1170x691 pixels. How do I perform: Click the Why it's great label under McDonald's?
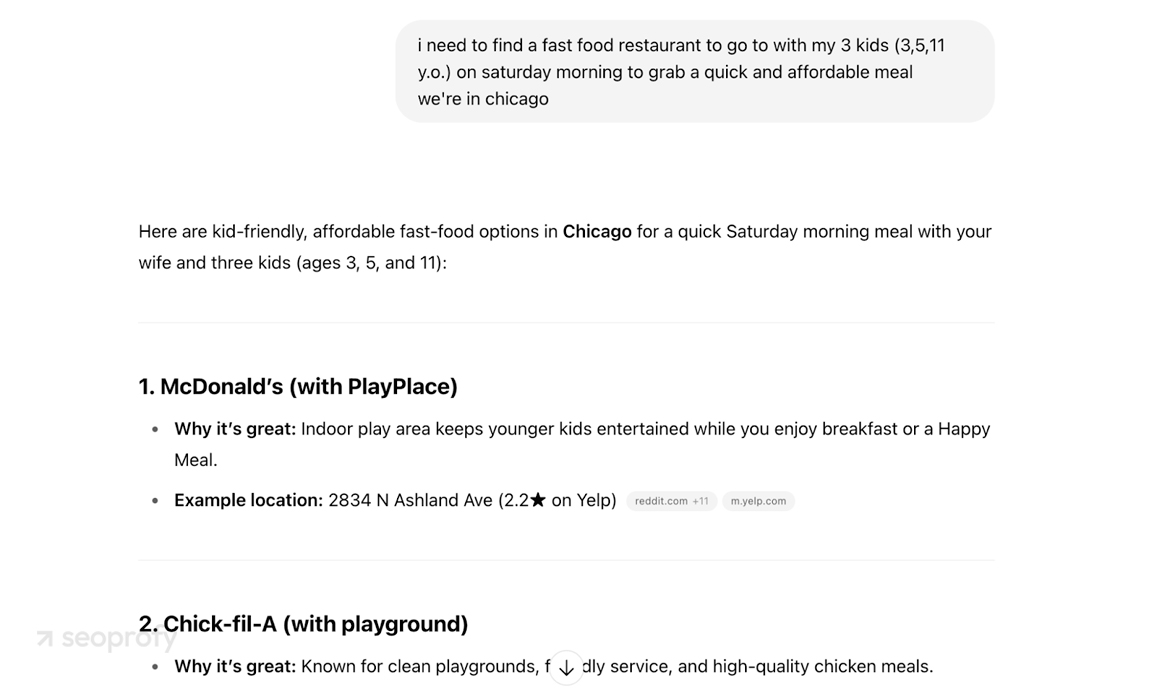(x=235, y=429)
